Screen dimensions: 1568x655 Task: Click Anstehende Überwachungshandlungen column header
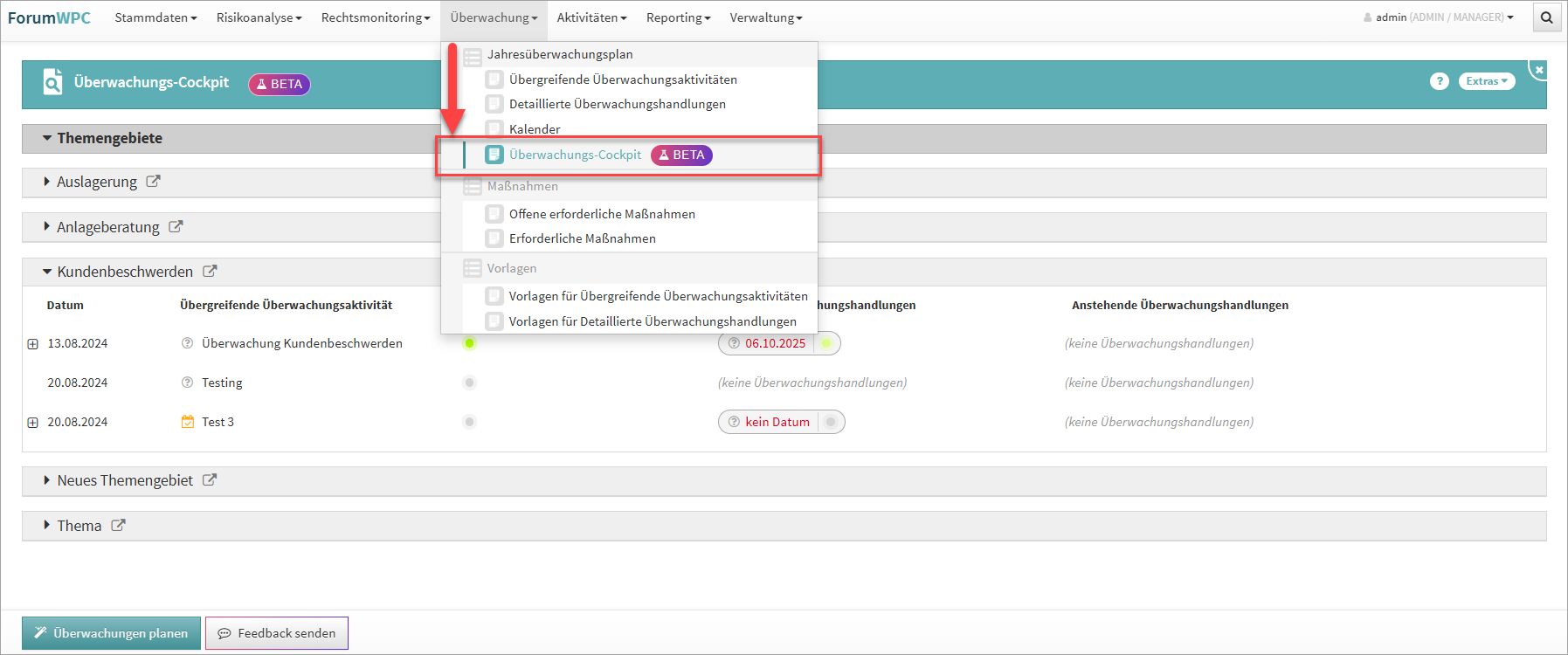pyautogui.click(x=1180, y=305)
